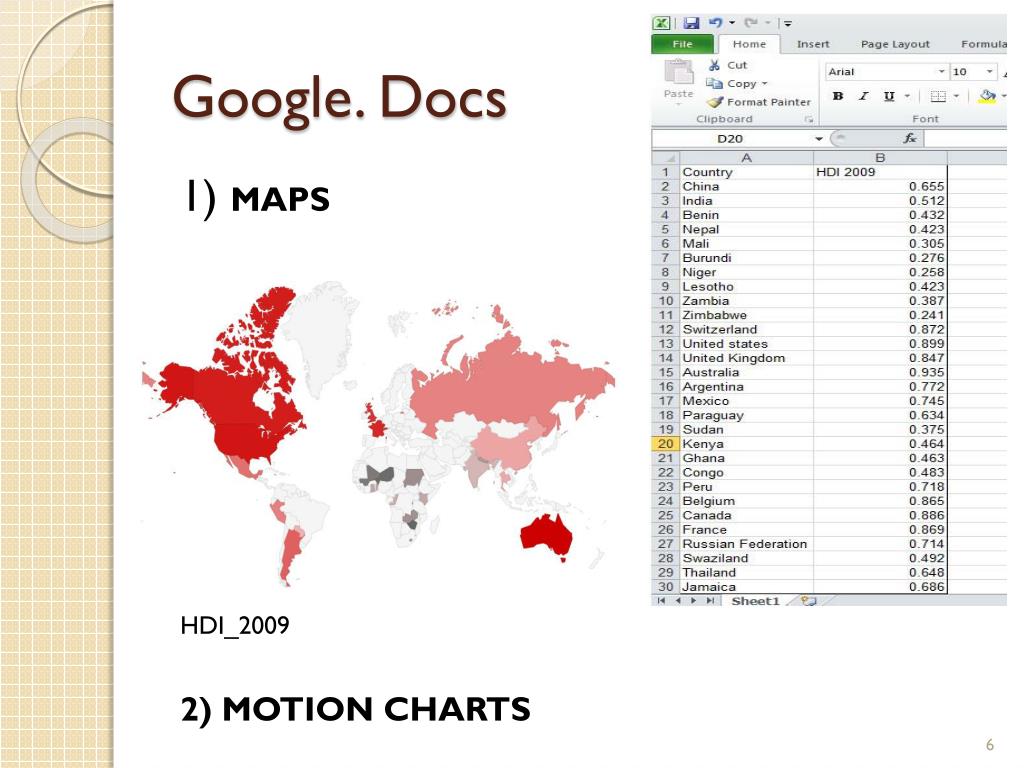1024x768 pixels.
Task: Click the greyed Redo arrow
Action: 750,23
